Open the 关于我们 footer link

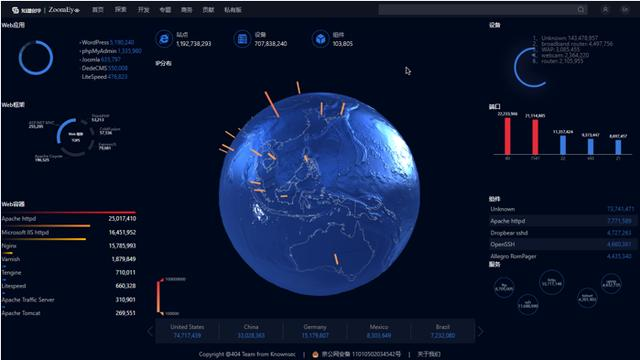pyautogui.click(x=429, y=354)
